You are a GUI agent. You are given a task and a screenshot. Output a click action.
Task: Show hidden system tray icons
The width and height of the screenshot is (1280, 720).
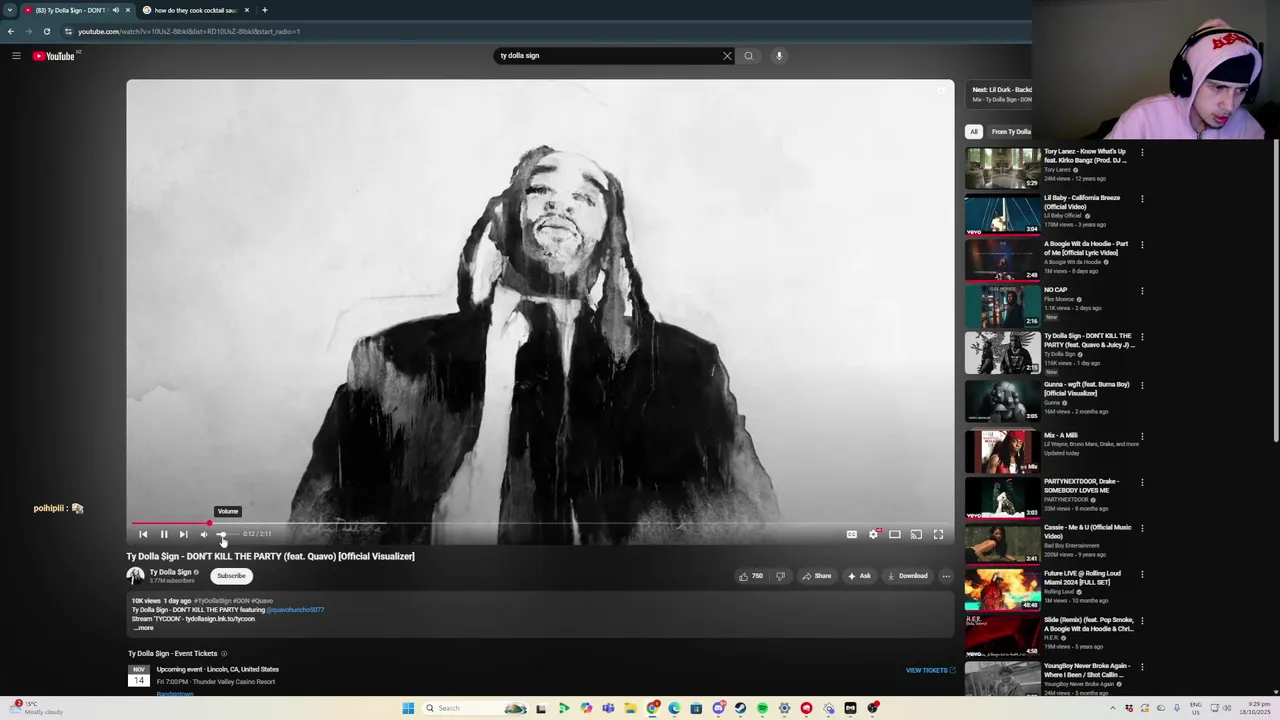pos(1114,708)
